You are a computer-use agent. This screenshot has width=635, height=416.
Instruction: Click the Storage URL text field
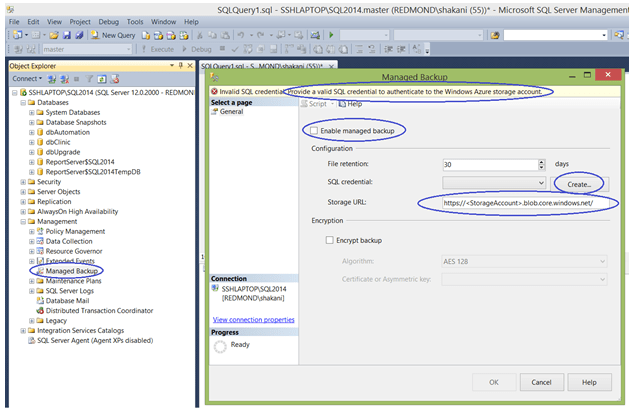525,203
